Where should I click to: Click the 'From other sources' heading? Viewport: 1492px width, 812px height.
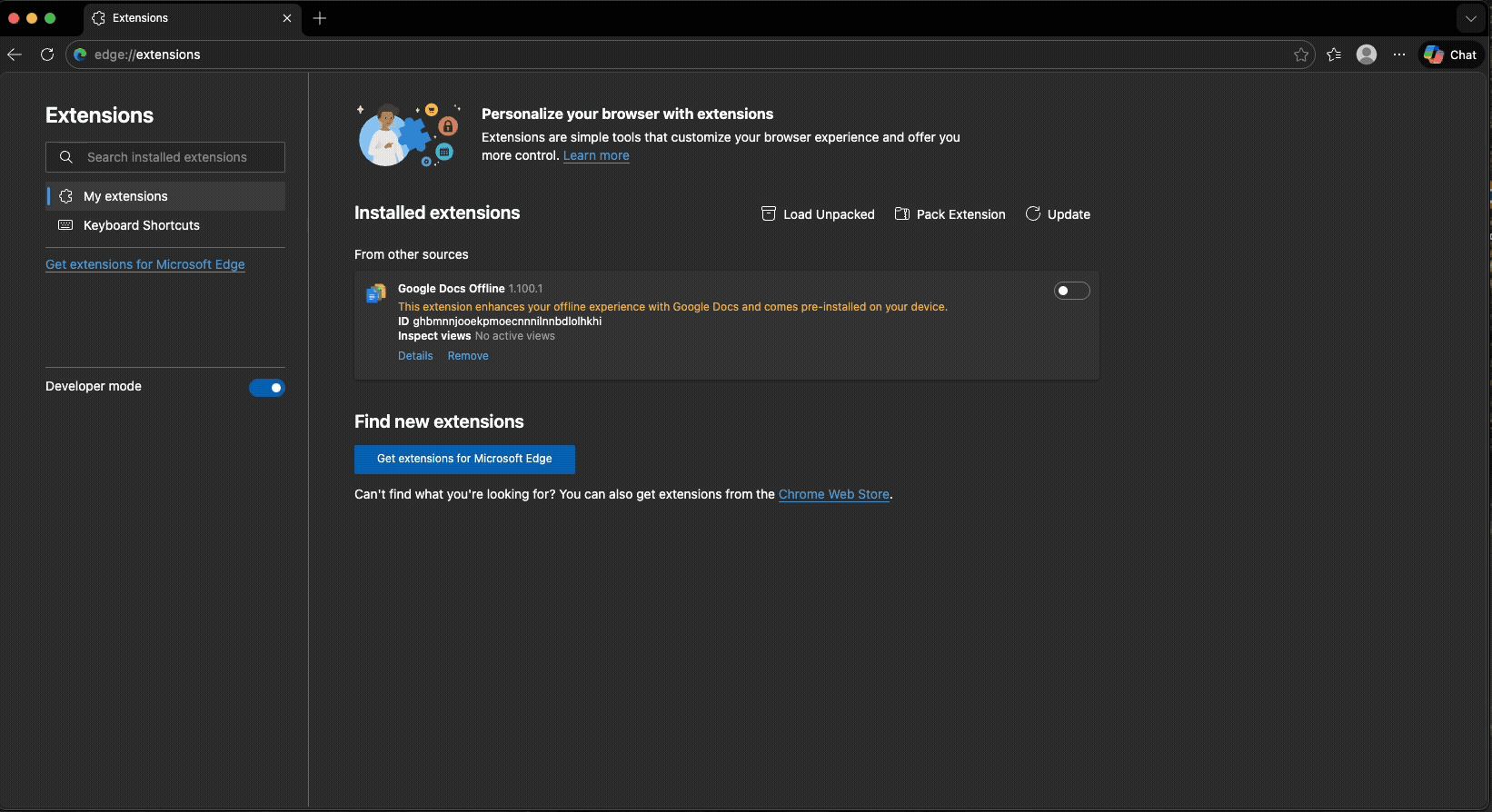(412, 254)
